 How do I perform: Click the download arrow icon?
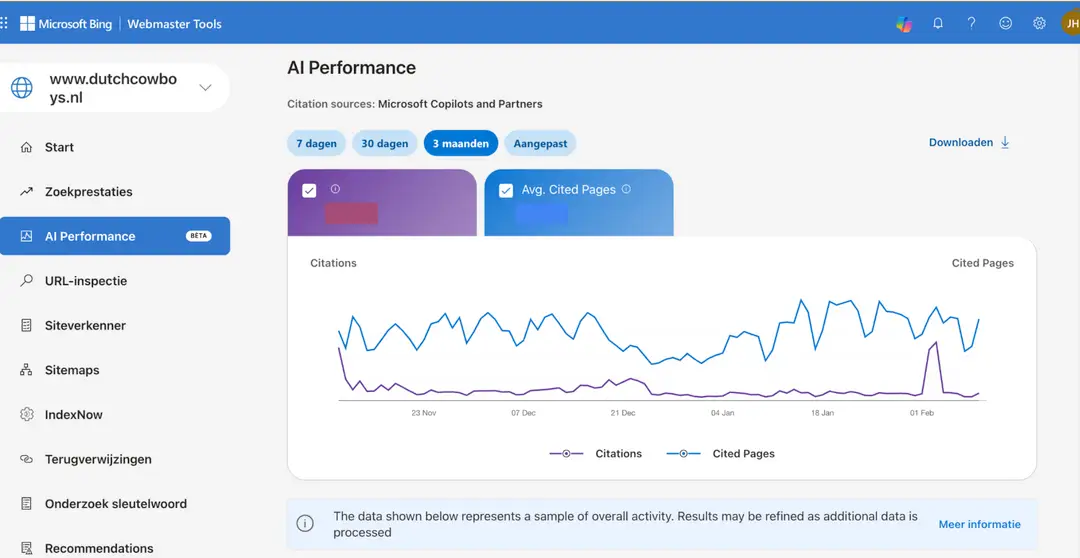coord(1005,143)
